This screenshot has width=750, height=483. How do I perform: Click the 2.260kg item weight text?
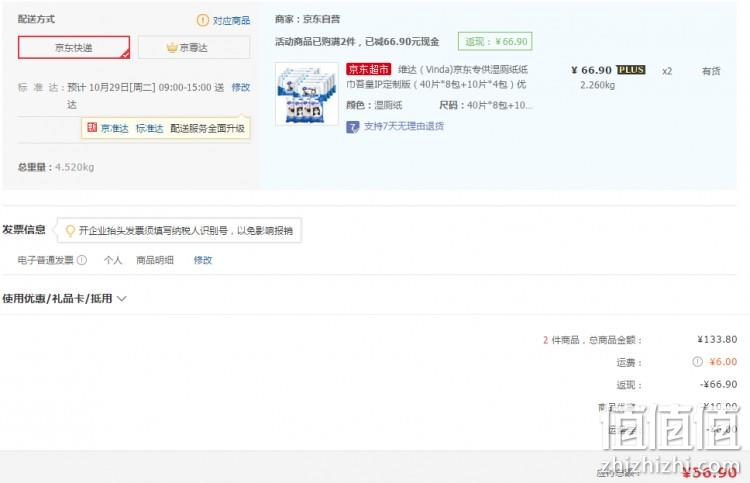597,85
